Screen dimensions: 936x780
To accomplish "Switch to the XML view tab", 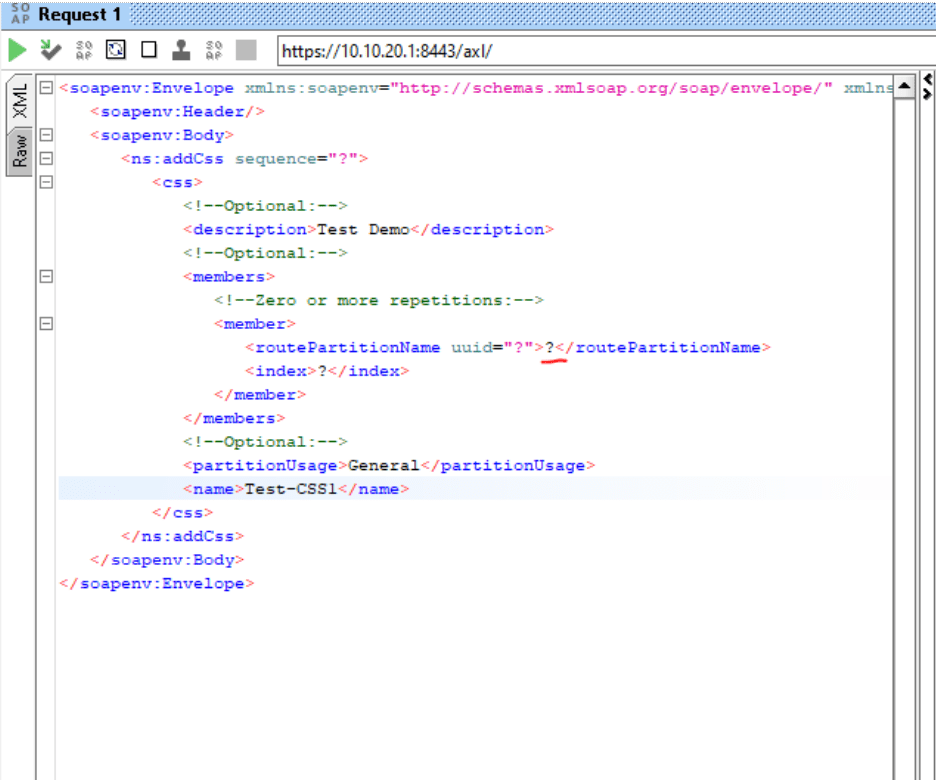I will [x=19, y=100].
